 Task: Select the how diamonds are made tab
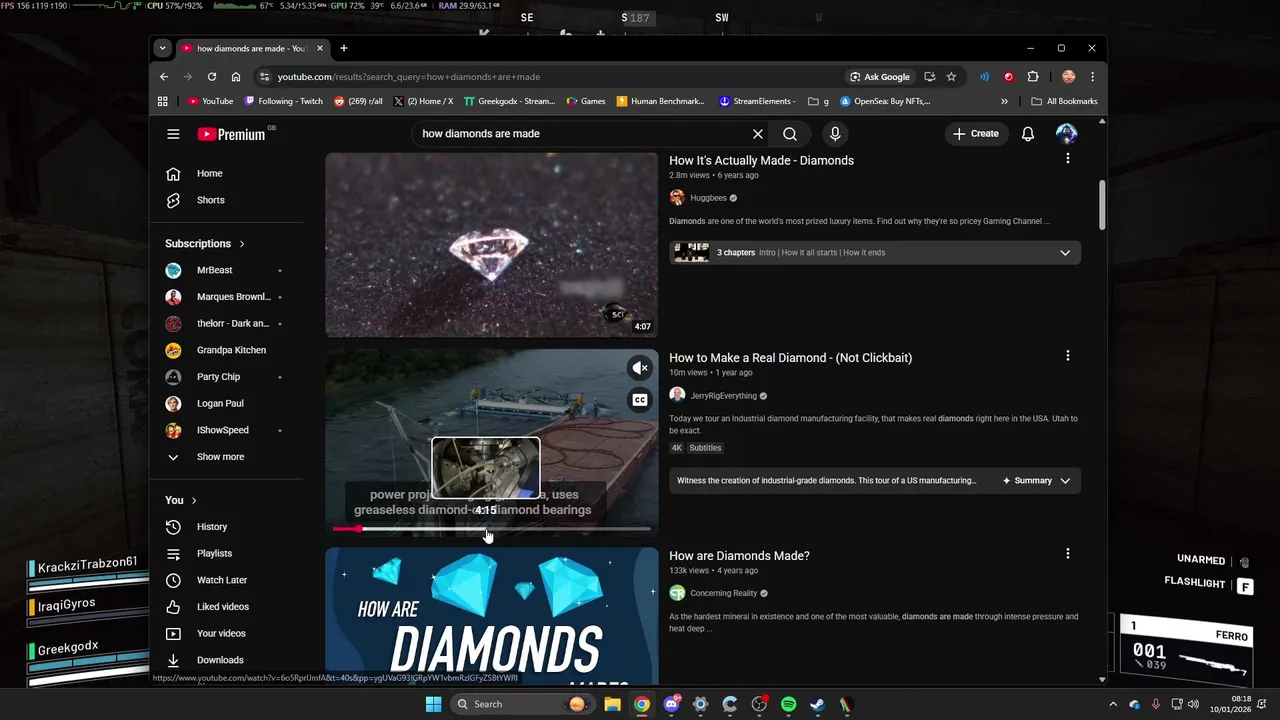[251, 48]
